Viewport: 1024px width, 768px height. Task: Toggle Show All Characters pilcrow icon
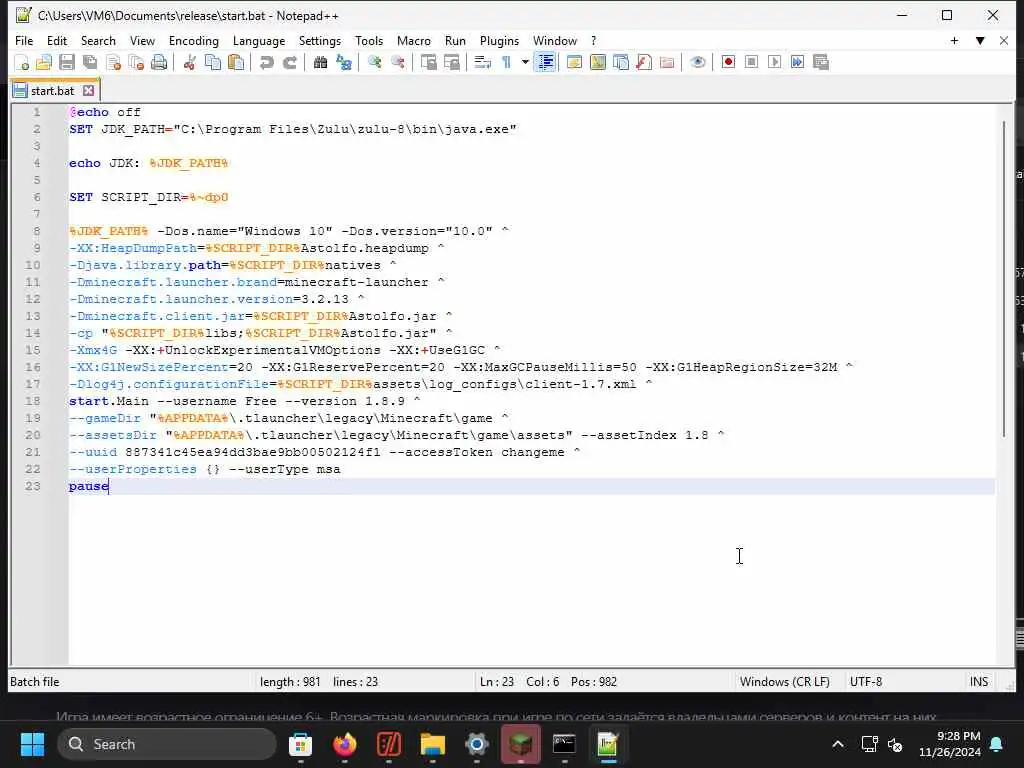point(505,63)
